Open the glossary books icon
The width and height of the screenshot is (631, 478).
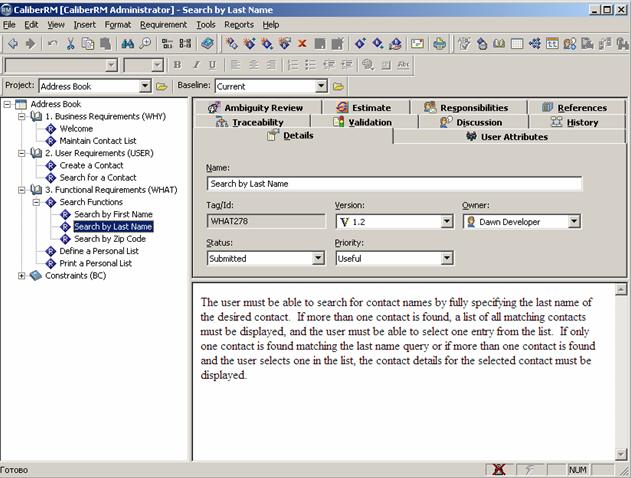click(499, 43)
